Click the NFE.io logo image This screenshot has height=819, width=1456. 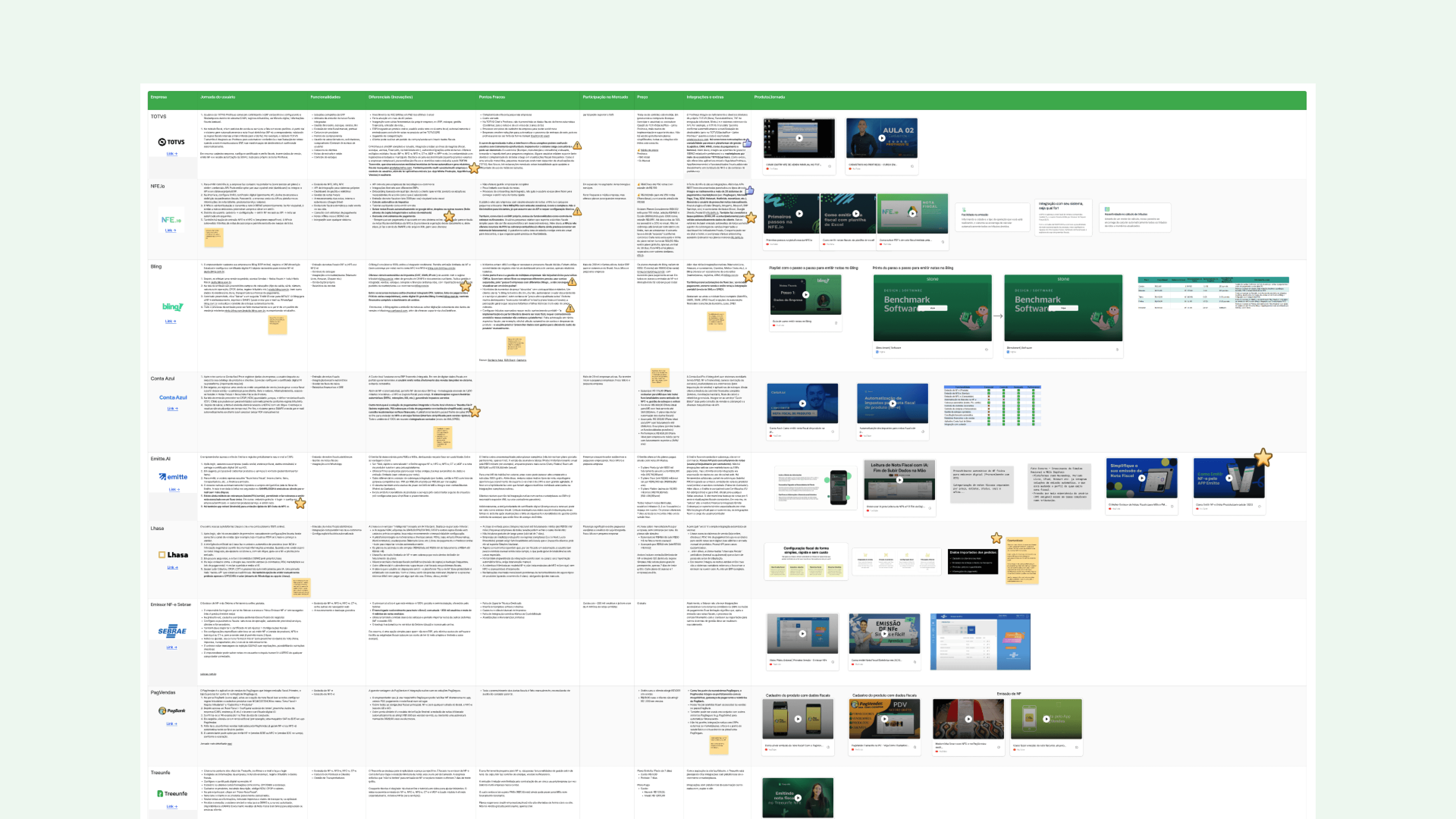171,220
